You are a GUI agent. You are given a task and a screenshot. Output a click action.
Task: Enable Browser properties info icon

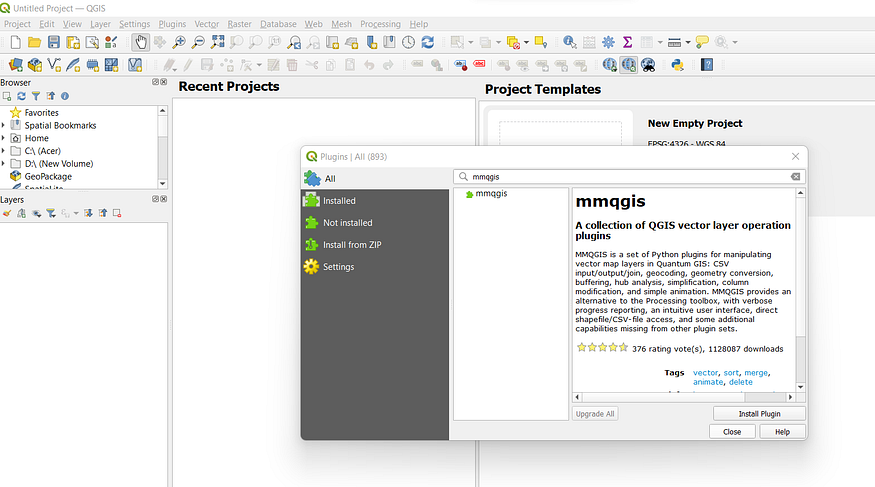tap(65, 97)
